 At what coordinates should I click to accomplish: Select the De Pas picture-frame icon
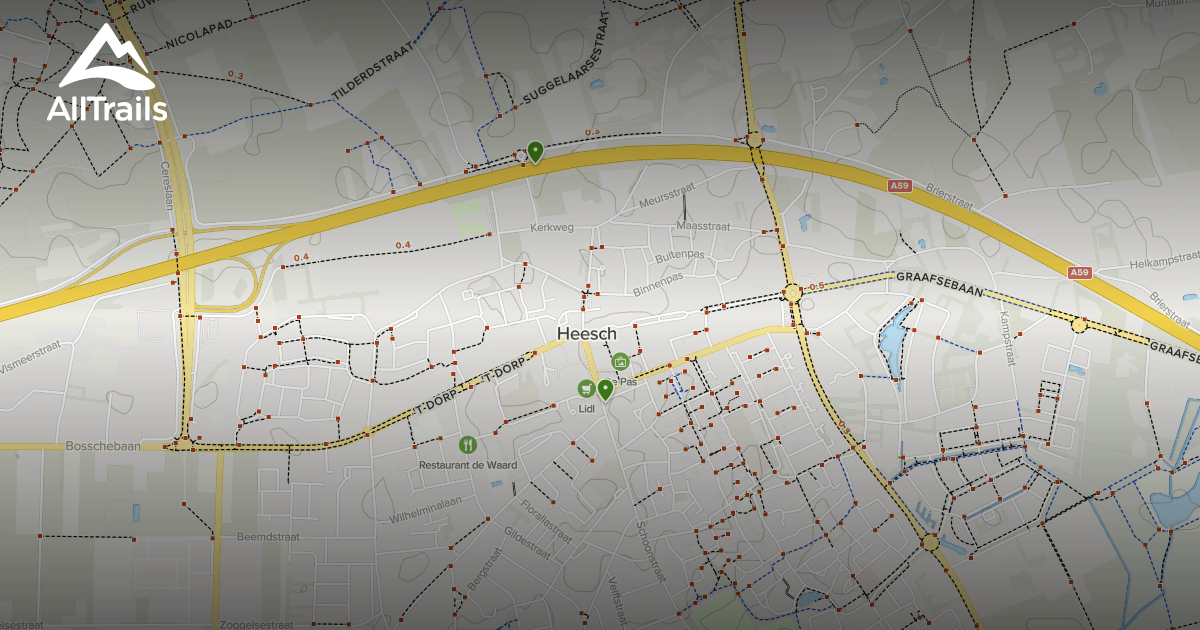pyautogui.click(x=620, y=361)
